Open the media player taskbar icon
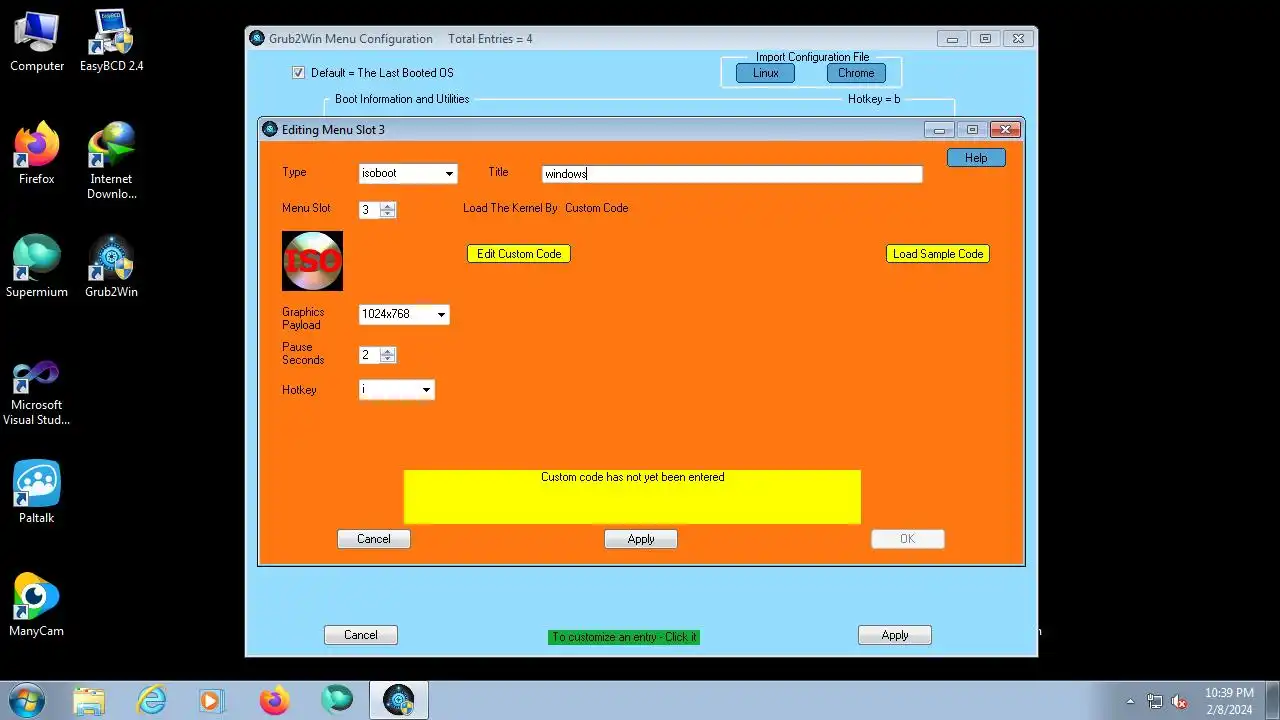The height and width of the screenshot is (720, 1280). (x=212, y=700)
